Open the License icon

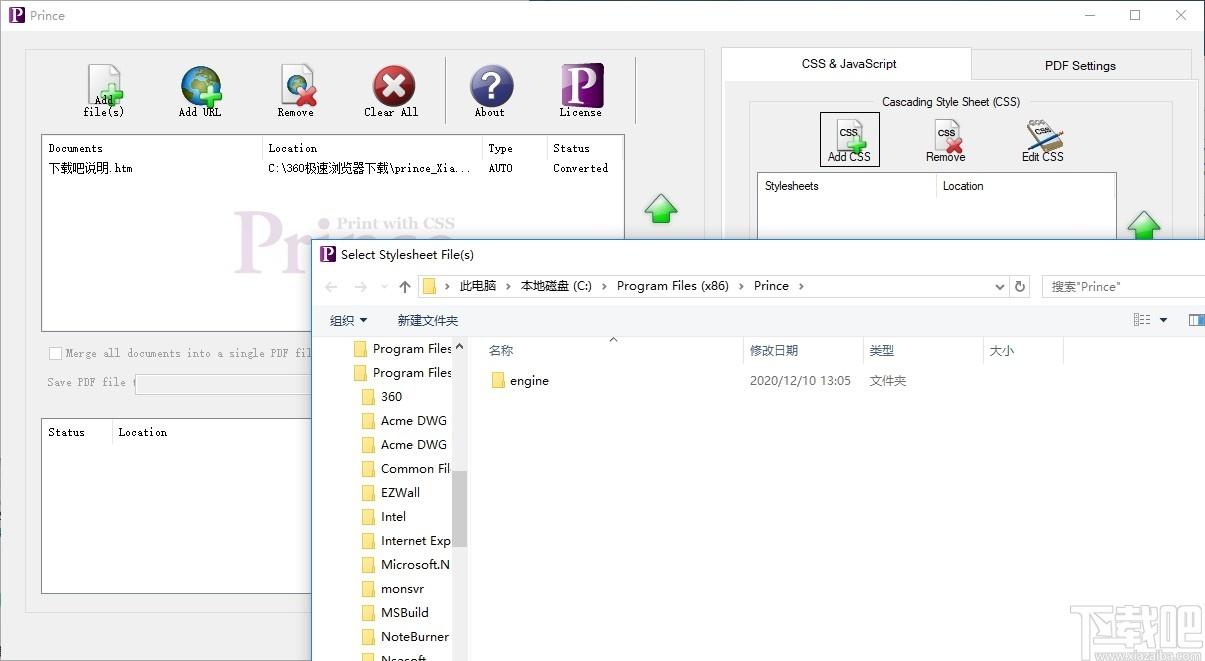pyautogui.click(x=581, y=87)
